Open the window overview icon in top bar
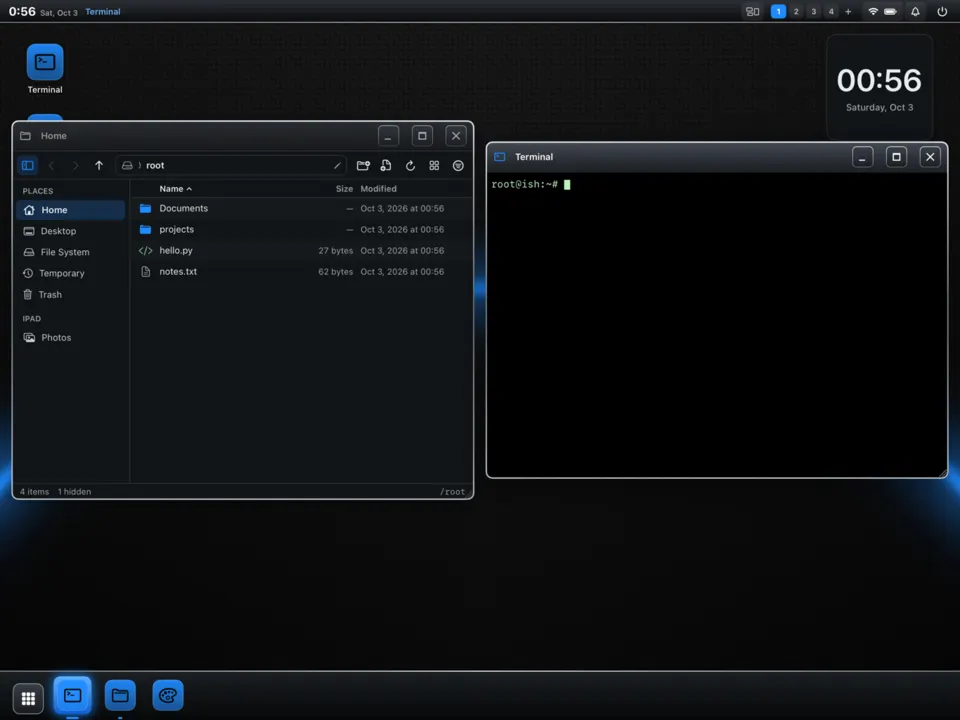Image resolution: width=960 pixels, height=720 pixels. click(752, 11)
